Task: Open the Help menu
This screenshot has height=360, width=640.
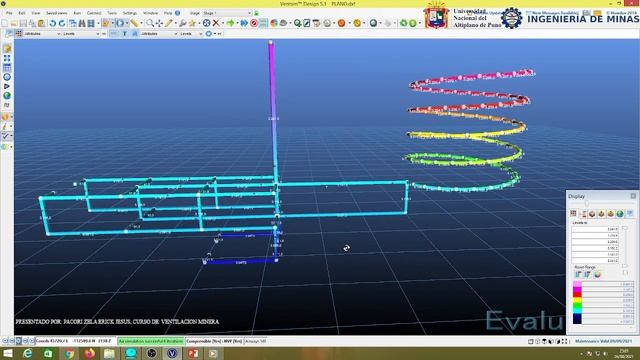Action: click(168, 13)
